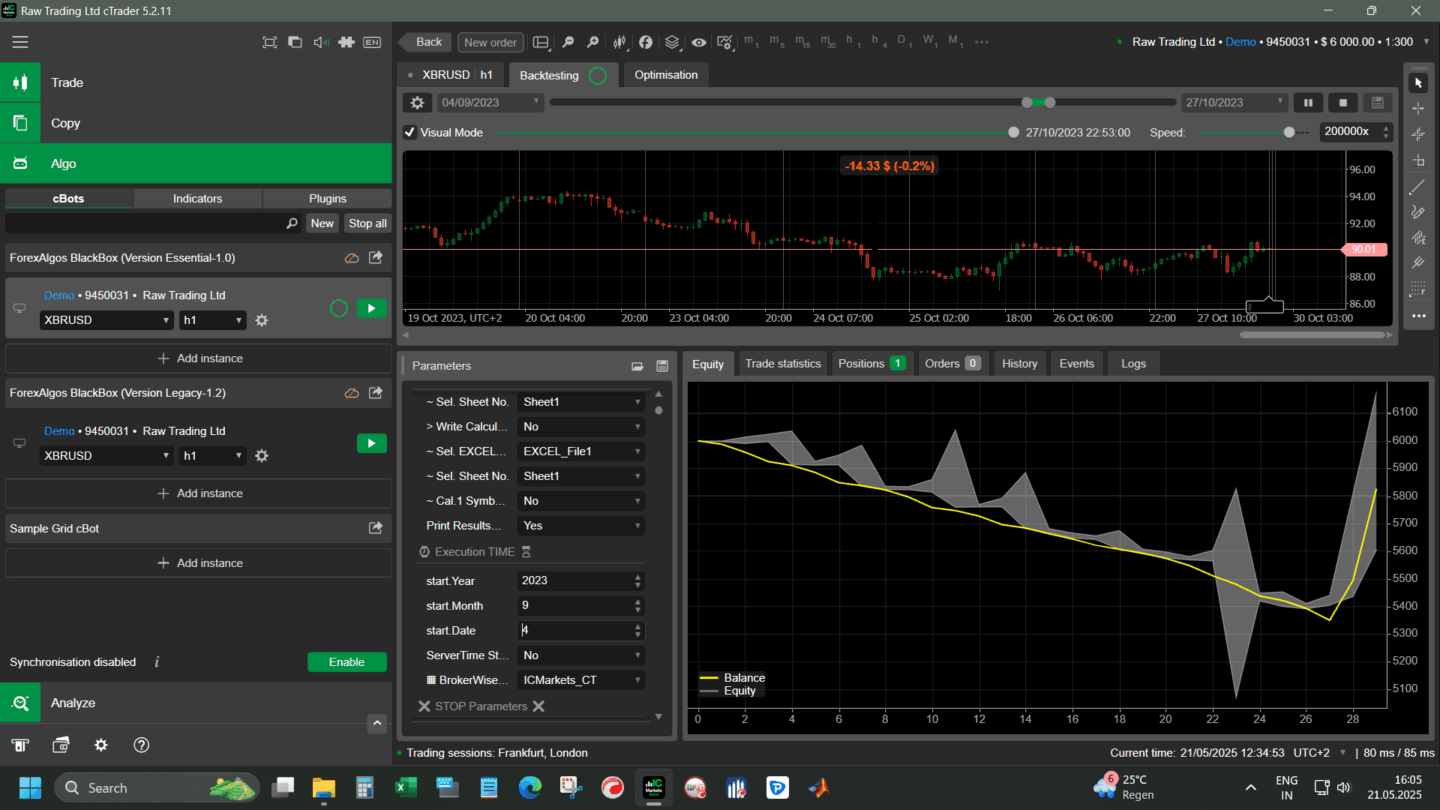Open settings gear for Essential XBRUSD instance
This screenshot has height=810, width=1440.
click(x=262, y=320)
